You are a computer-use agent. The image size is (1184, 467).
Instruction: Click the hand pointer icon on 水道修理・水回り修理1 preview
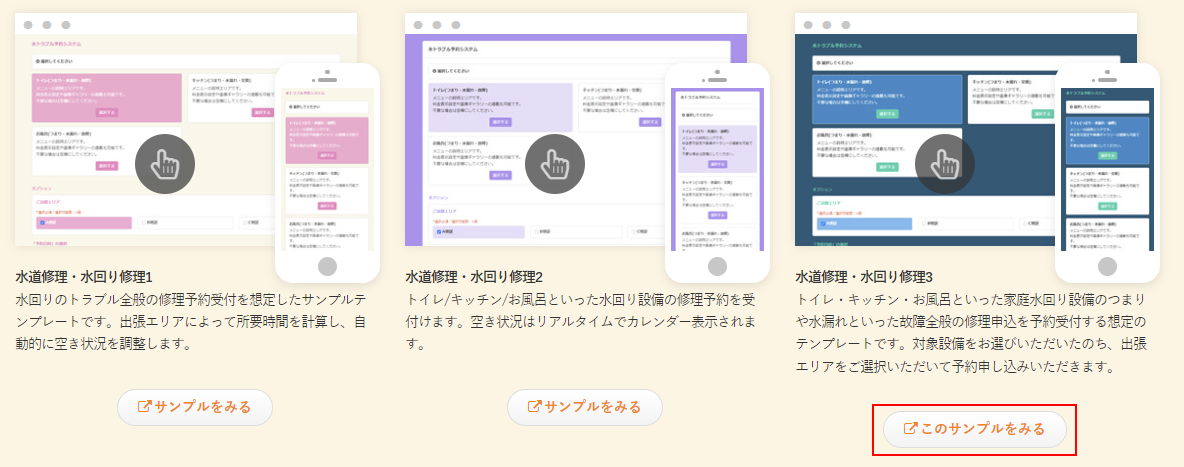click(165, 164)
